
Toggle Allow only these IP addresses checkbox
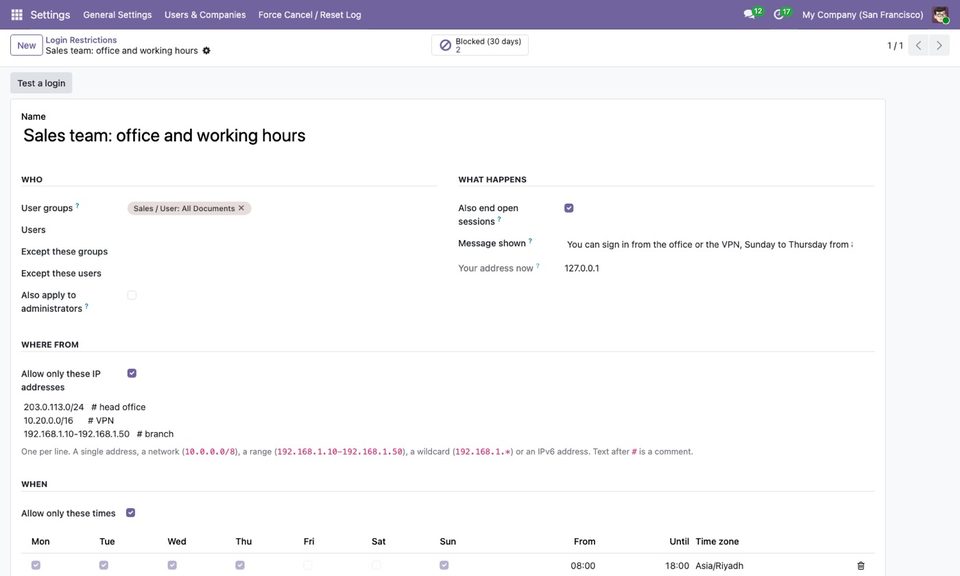(132, 373)
